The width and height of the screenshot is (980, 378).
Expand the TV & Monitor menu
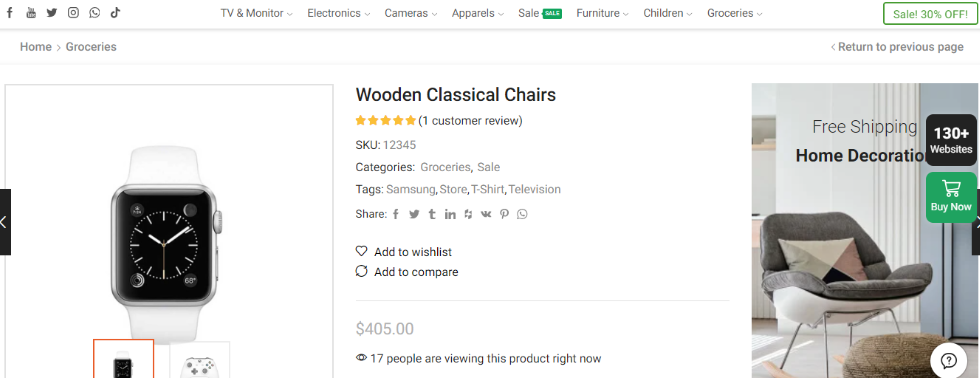(x=256, y=13)
